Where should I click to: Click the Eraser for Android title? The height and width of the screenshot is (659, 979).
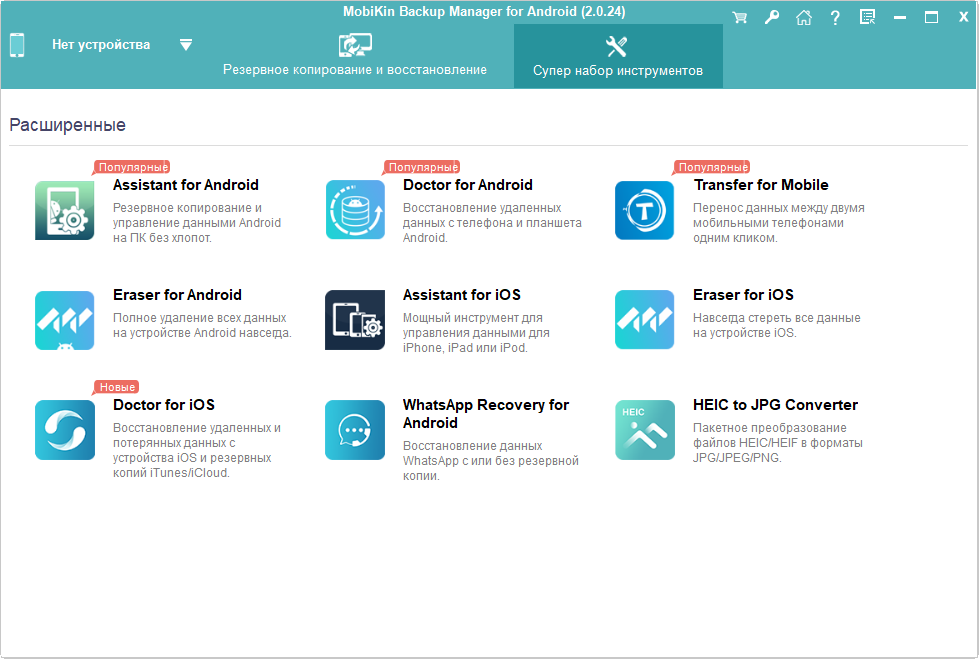click(177, 295)
